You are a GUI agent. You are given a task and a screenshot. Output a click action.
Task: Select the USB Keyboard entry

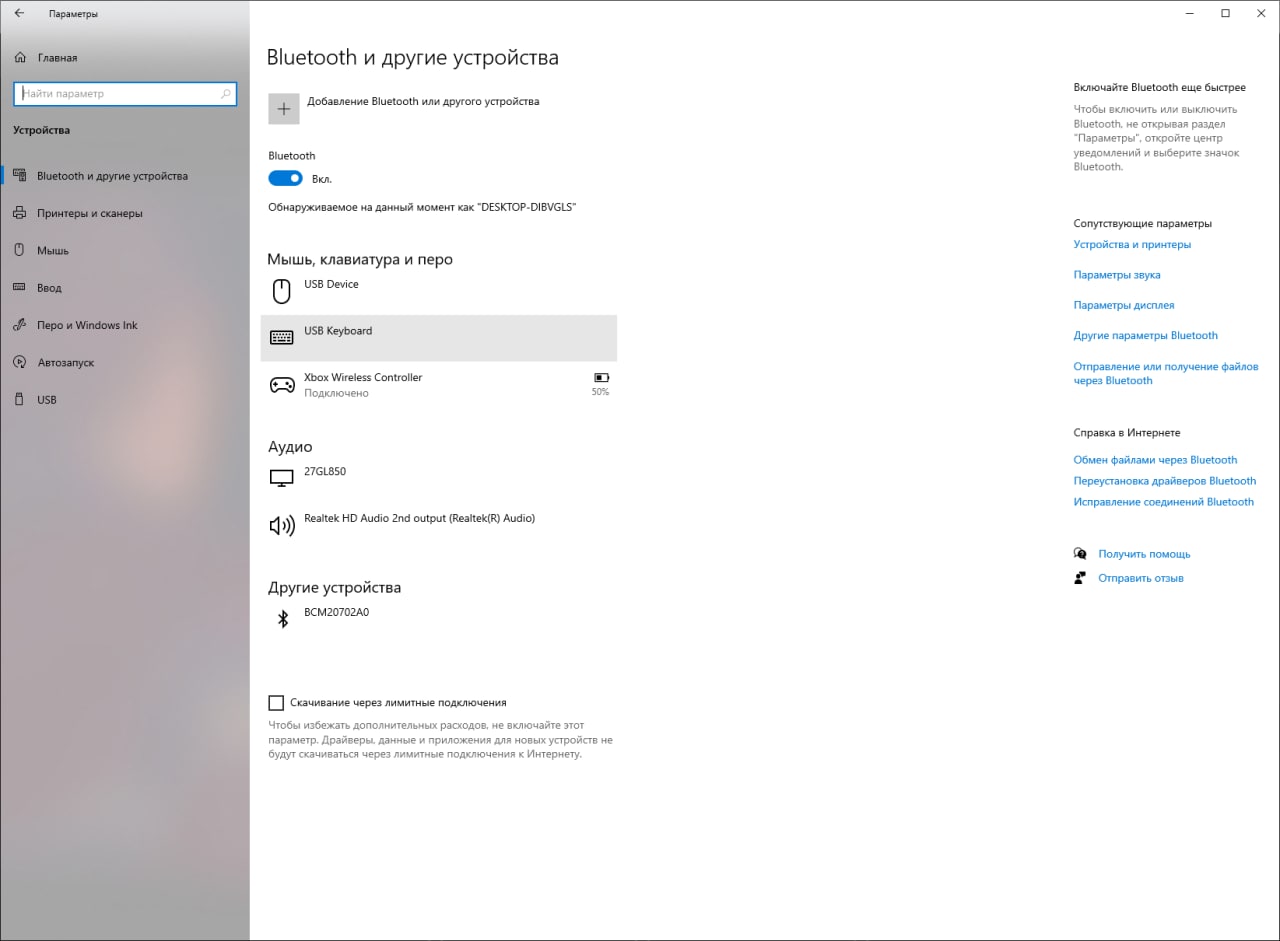pyautogui.click(x=439, y=338)
